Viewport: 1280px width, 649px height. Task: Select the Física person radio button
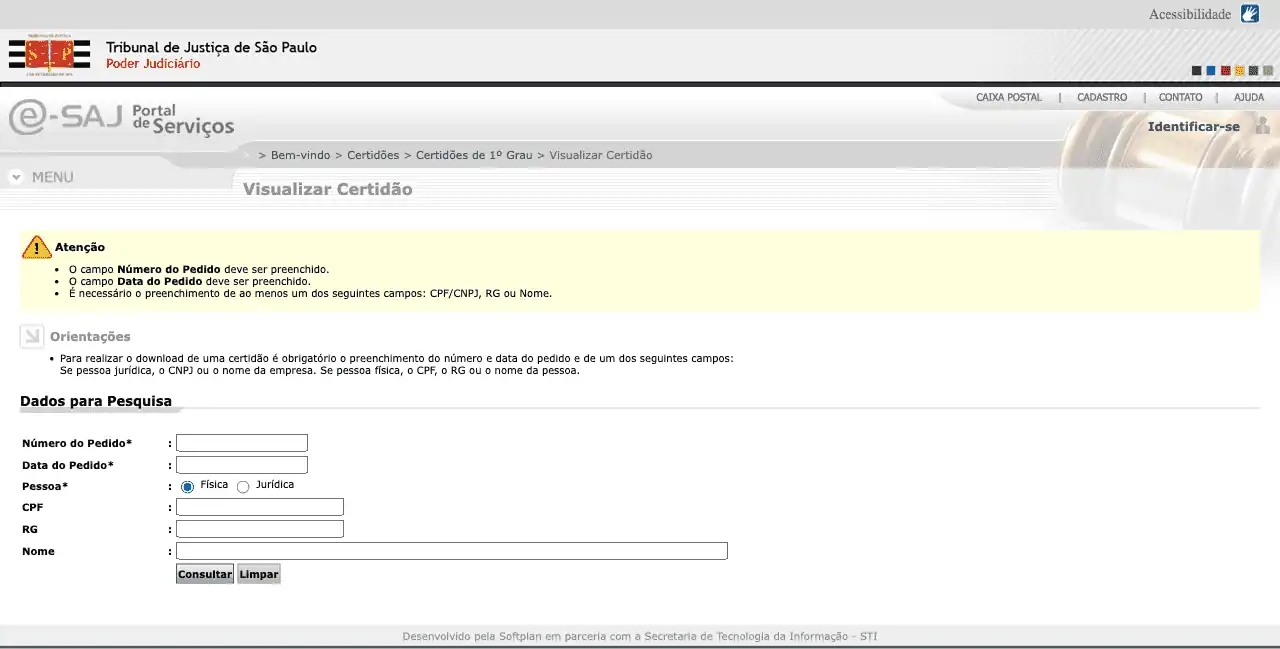click(x=187, y=487)
